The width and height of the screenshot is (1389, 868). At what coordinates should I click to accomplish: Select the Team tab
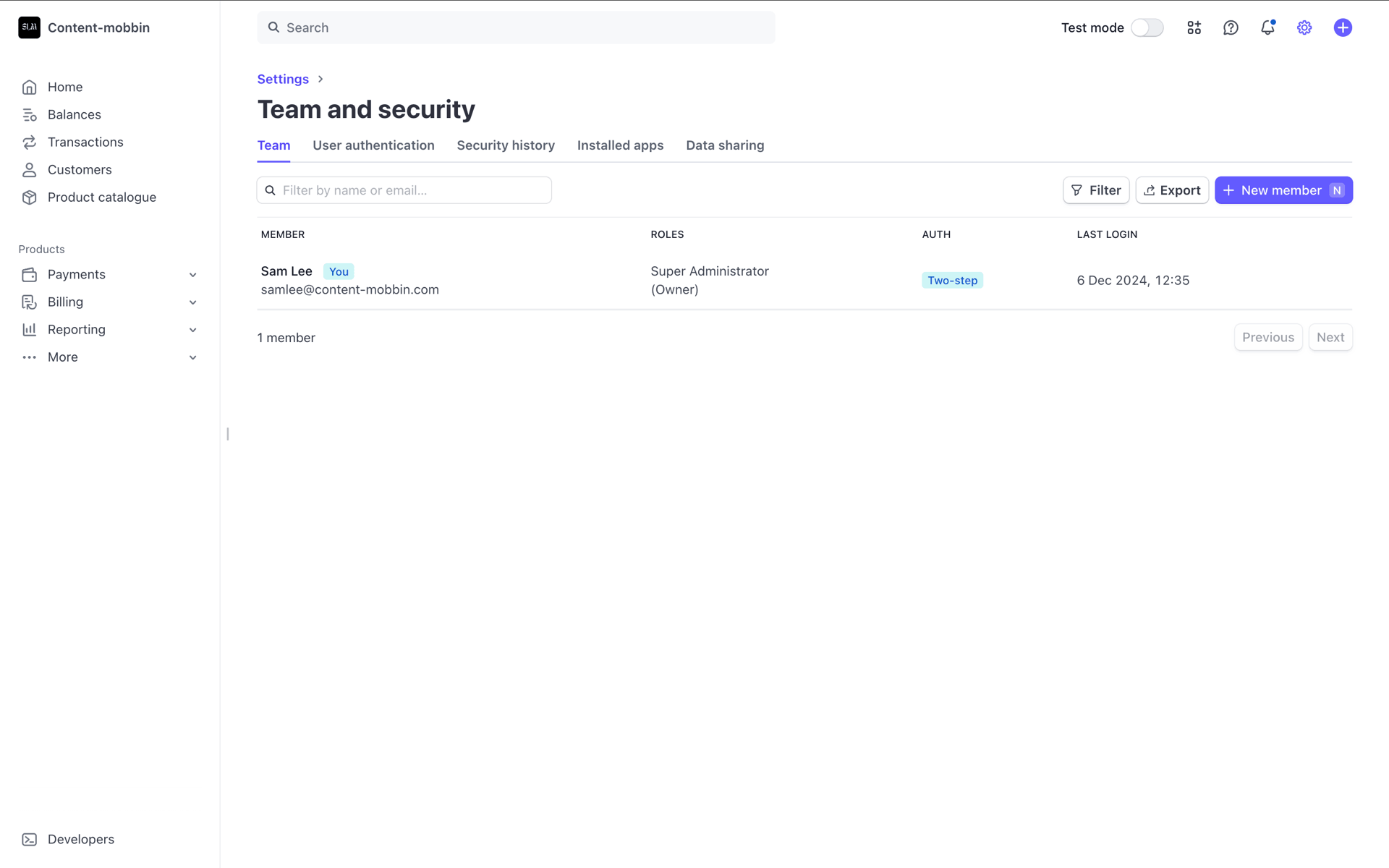(273, 145)
